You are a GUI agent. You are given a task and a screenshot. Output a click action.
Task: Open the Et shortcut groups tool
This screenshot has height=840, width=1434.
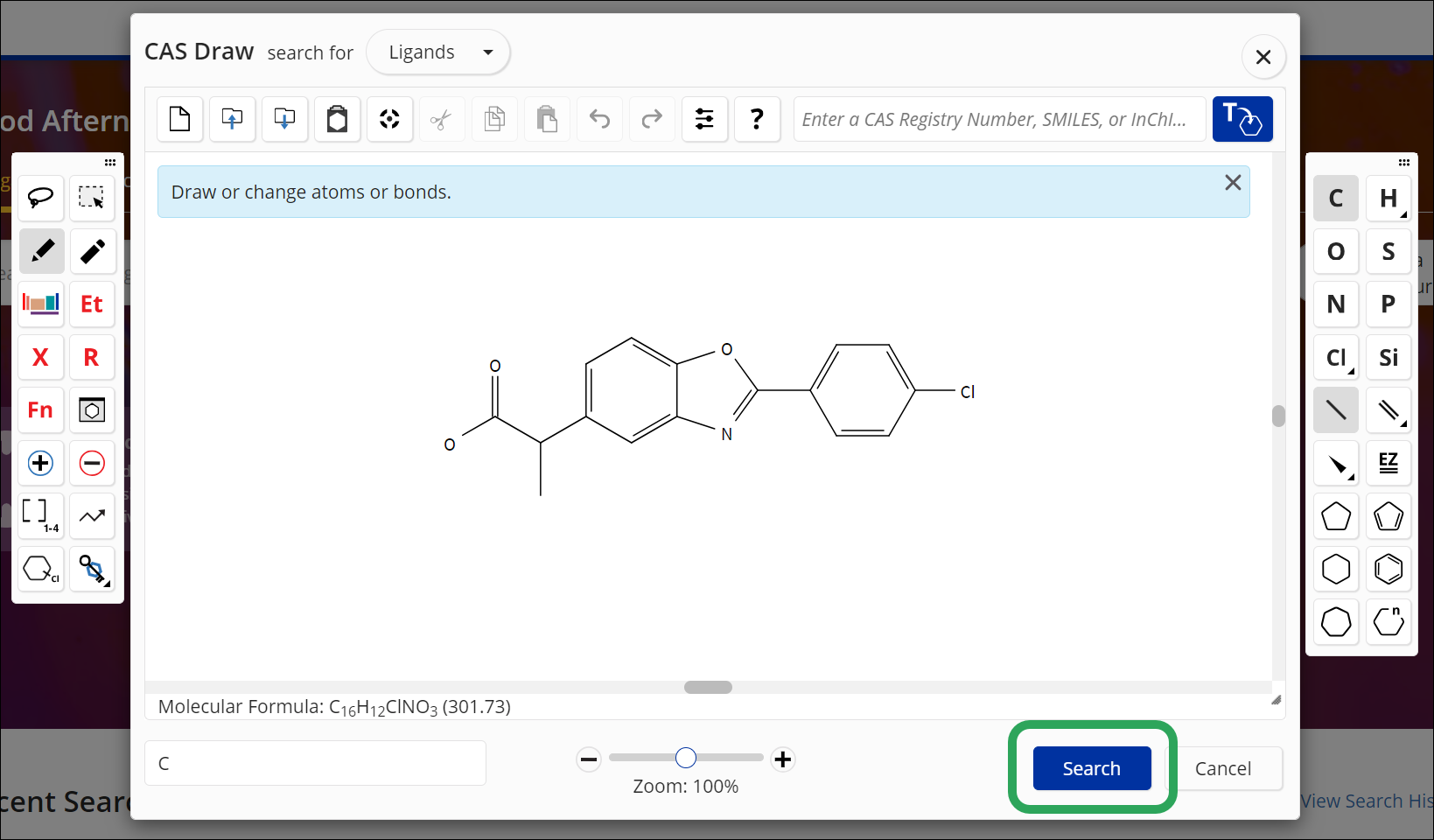(92, 304)
